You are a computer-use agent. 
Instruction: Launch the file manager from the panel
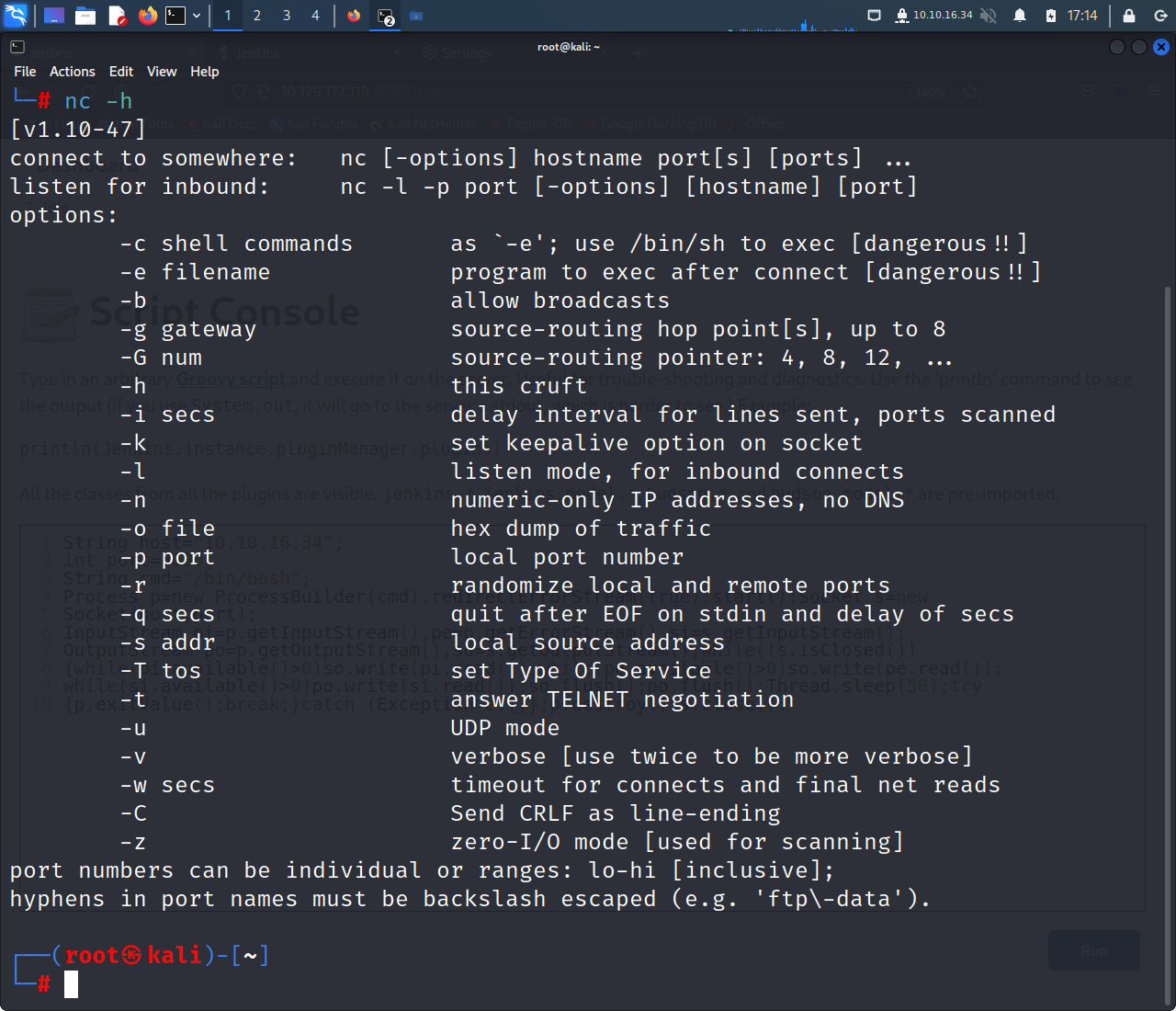tap(85, 16)
